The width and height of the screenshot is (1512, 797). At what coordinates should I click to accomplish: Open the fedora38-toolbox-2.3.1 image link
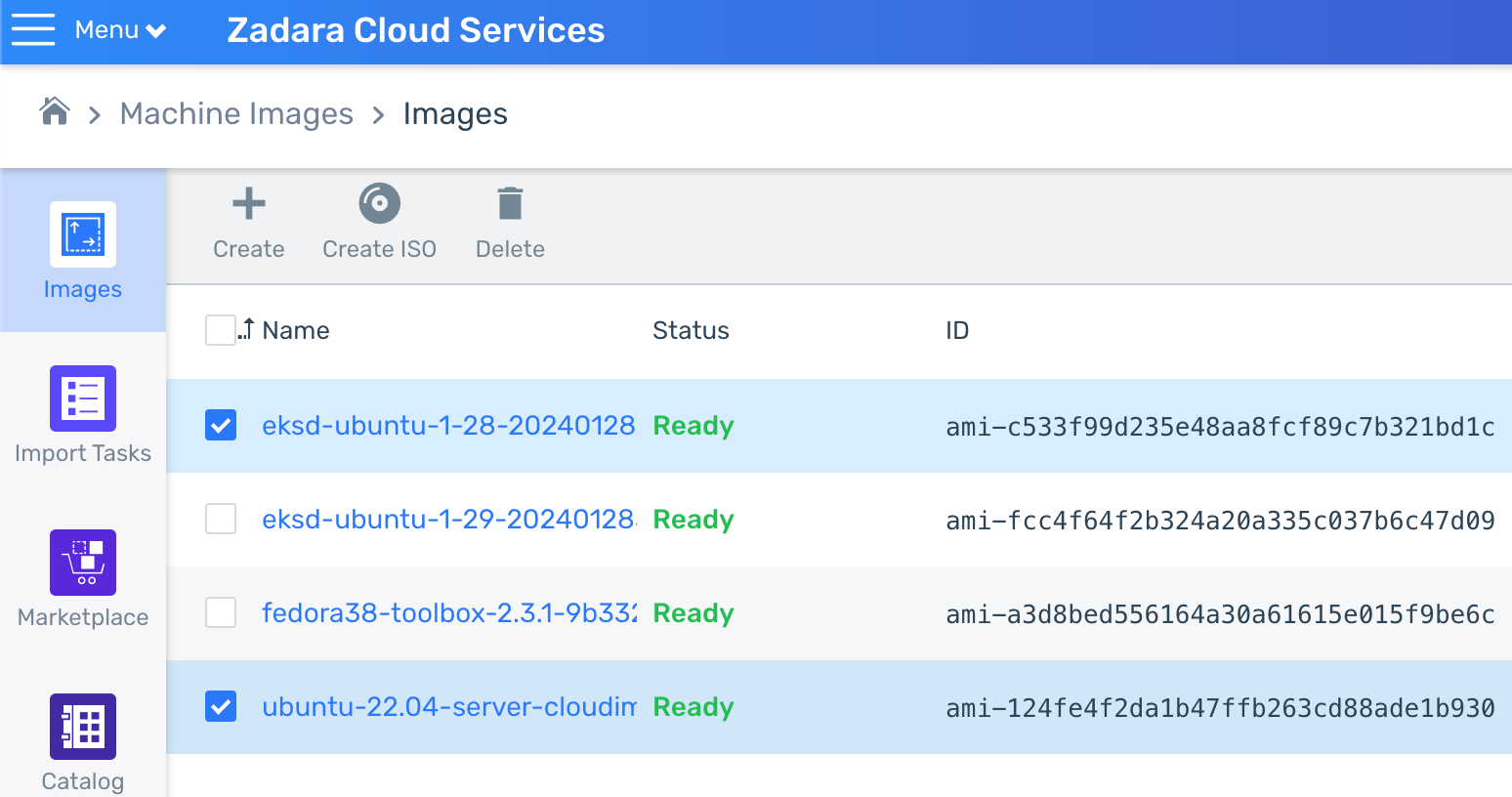[x=448, y=613]
